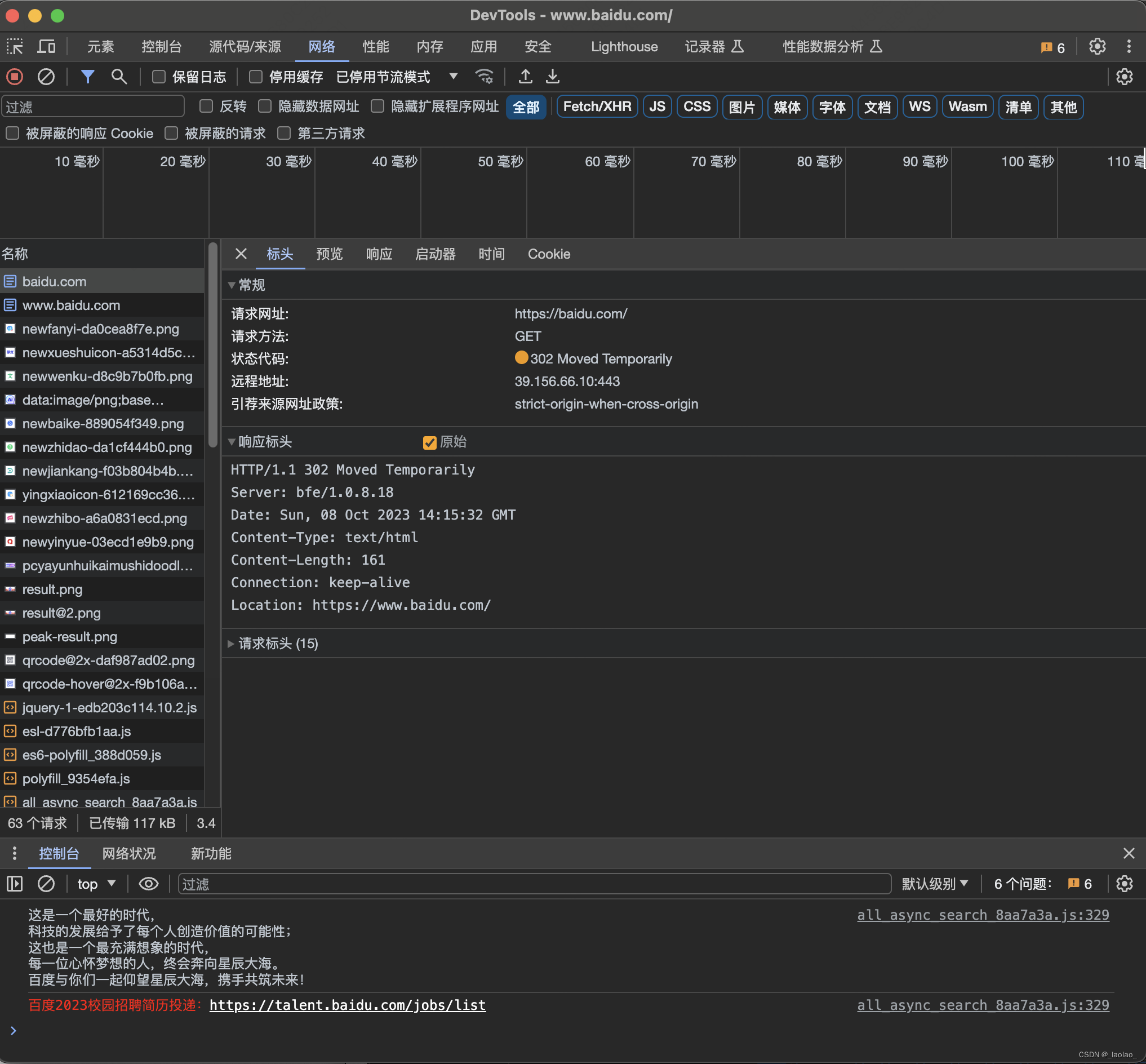
Task: Import HAR file upload icon
Action: pos(526,77)
